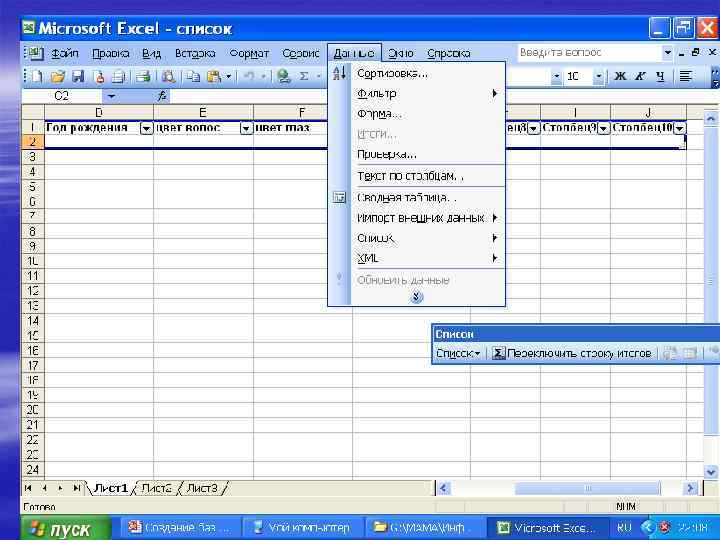Screen dimensions: 720x540
Task: Open the Paste options dropdown arrow
Action: (228, 76)
